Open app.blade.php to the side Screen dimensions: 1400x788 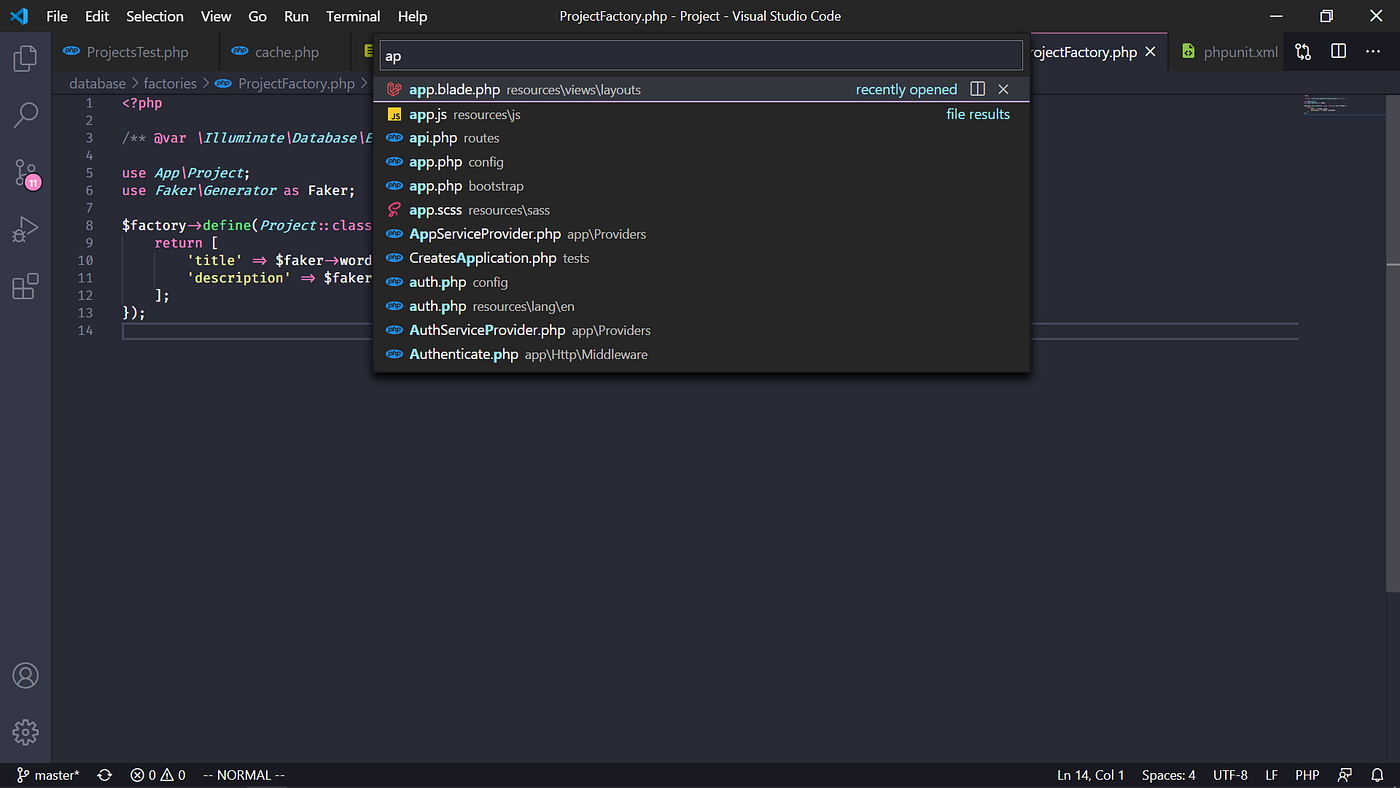click(x=978, y=89)
